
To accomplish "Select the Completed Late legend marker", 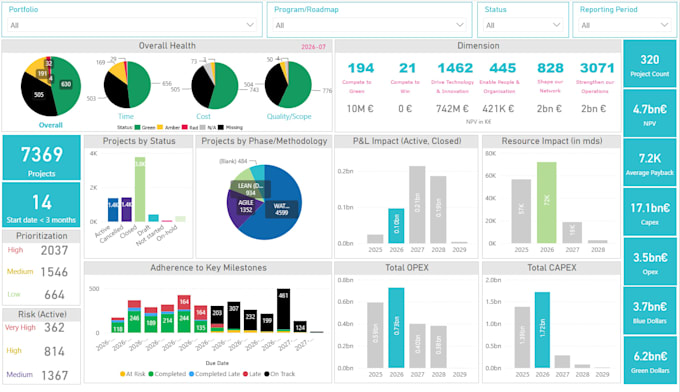I will (191, 374).
